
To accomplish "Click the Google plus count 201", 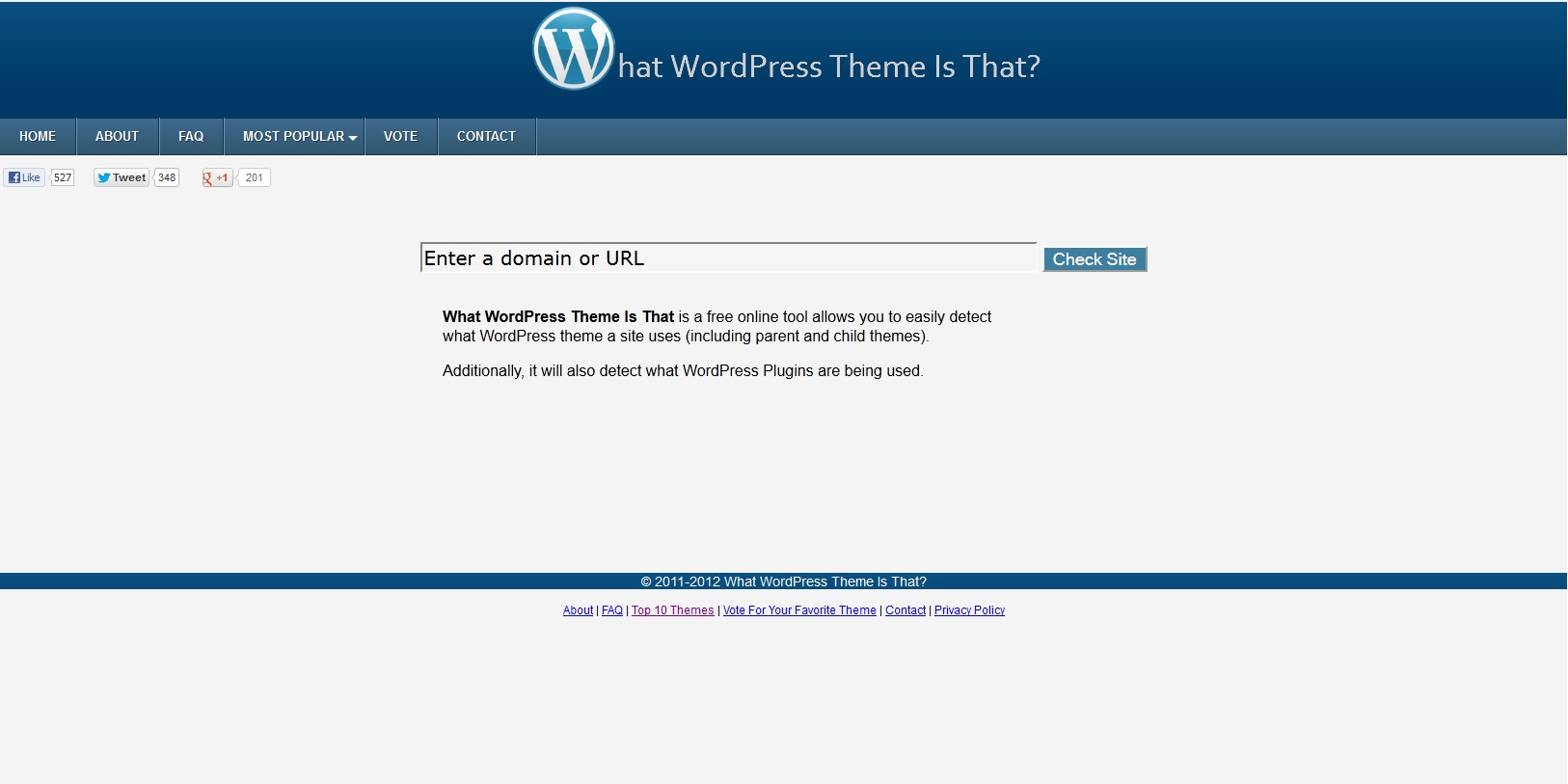I will [x=255, y=177].
